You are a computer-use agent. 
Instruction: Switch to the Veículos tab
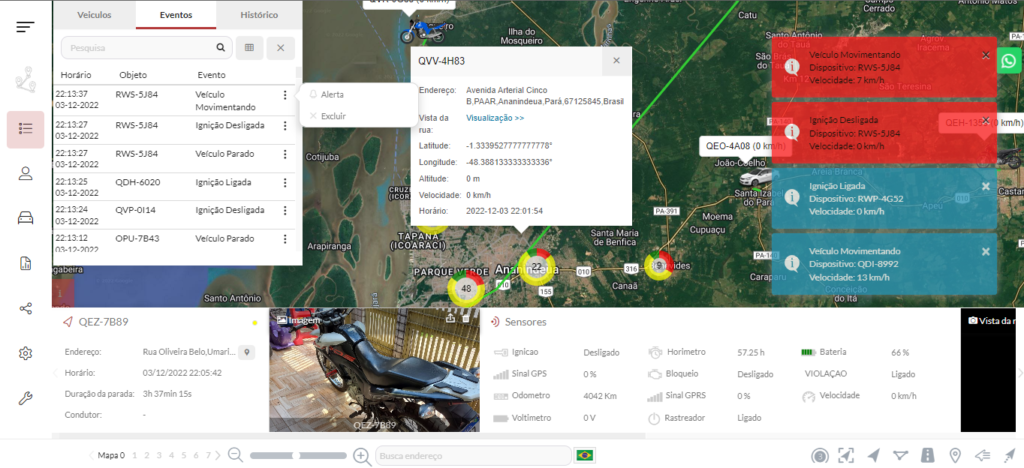(94, 15)
